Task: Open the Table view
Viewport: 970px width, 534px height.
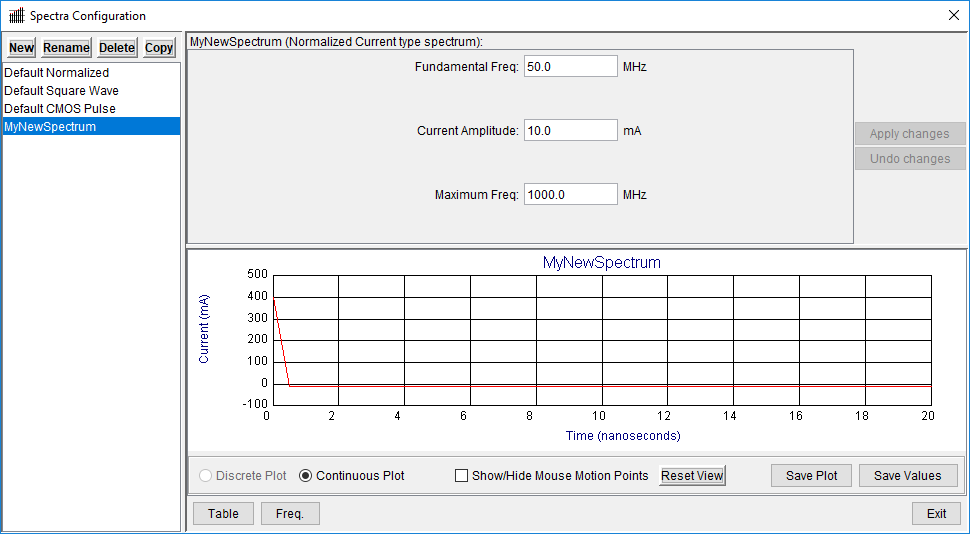Action: (223, 514)
